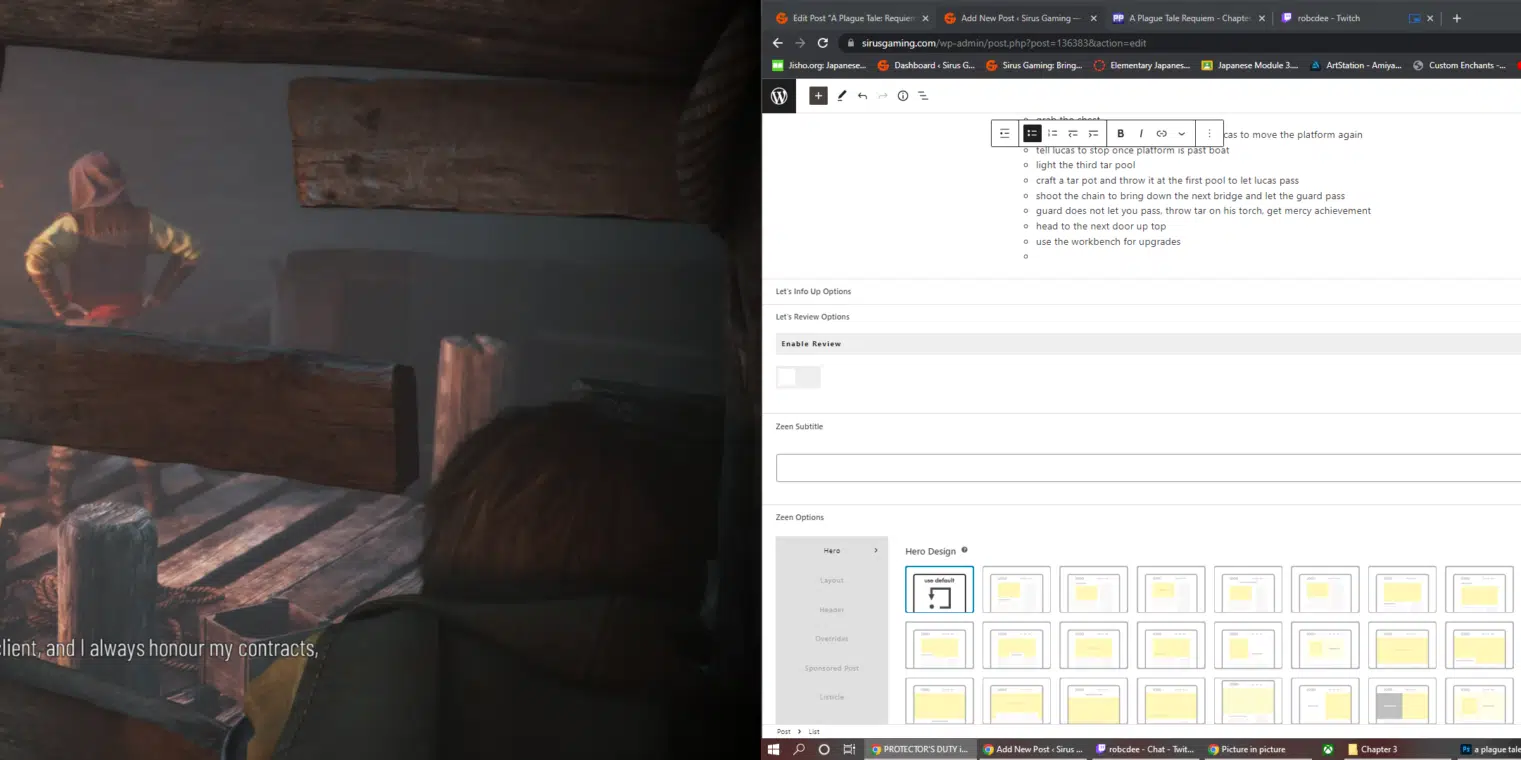
Task: Choose hero design with grey left half
Action: [x=1402, y=702]
